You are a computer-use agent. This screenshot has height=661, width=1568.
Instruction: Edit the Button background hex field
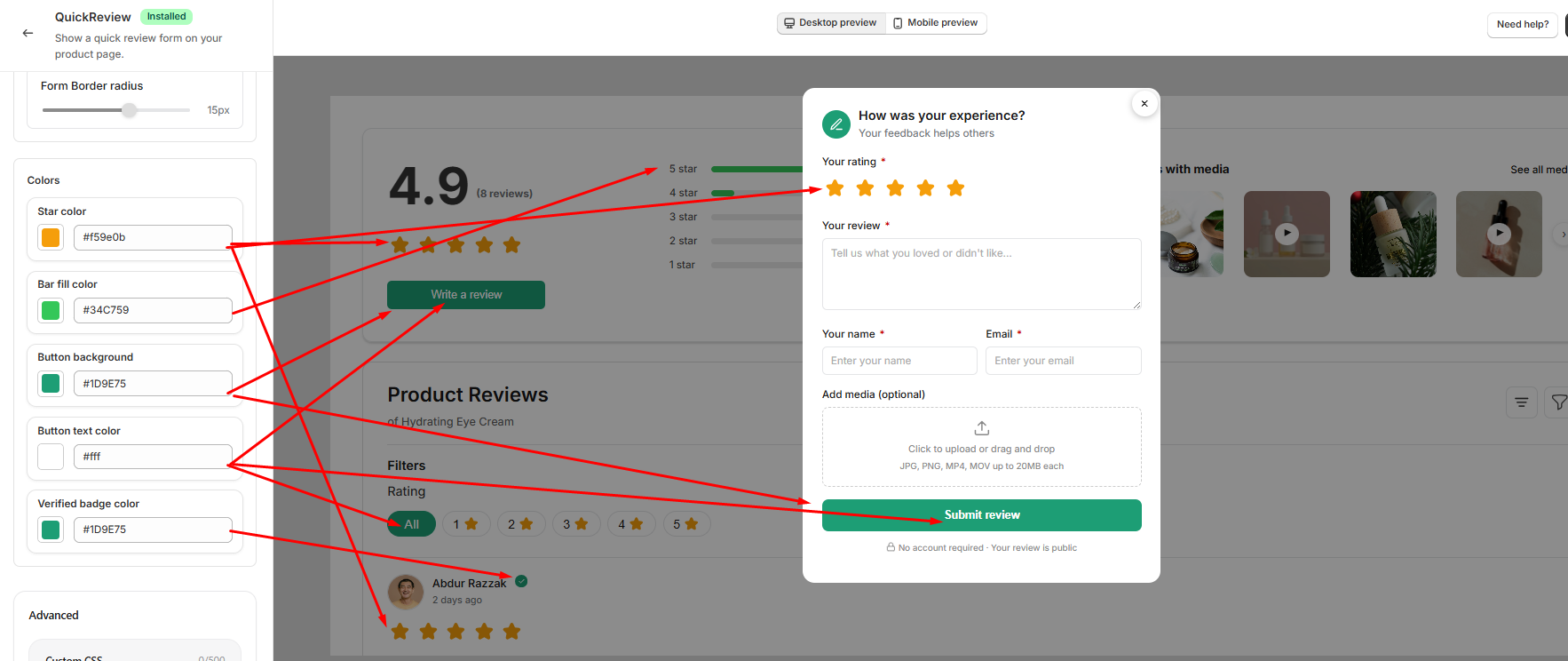[153, 384]
